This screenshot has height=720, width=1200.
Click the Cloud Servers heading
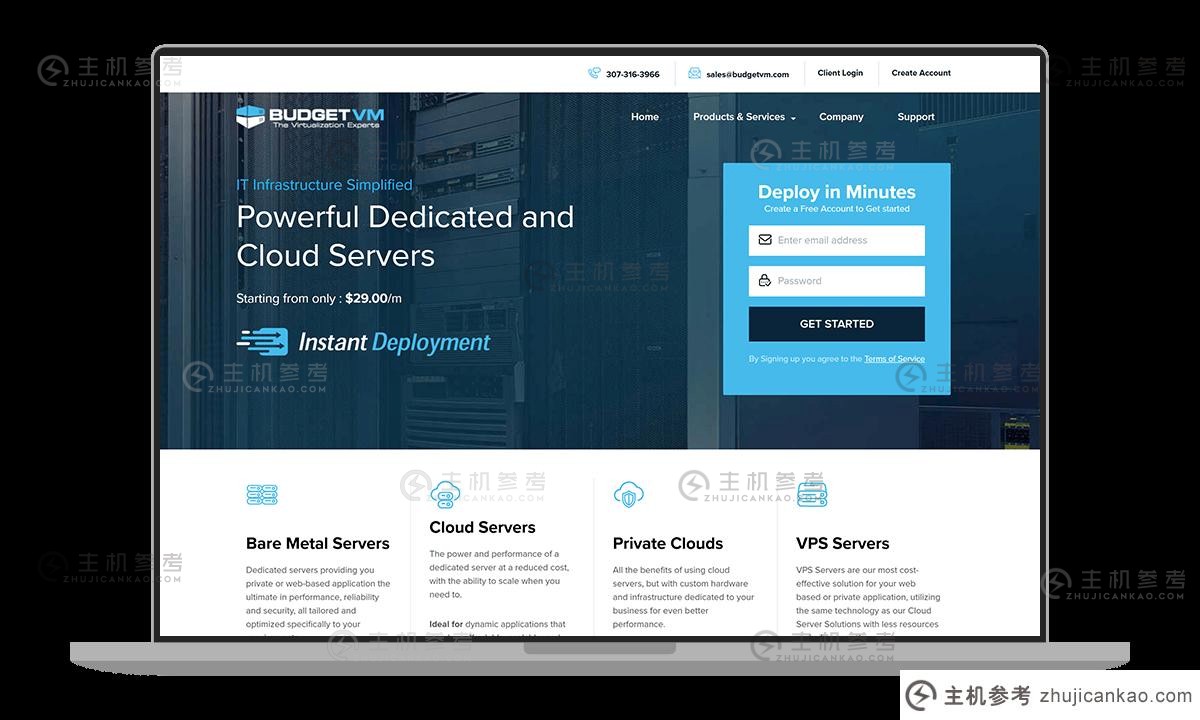(x=482, y=528)
